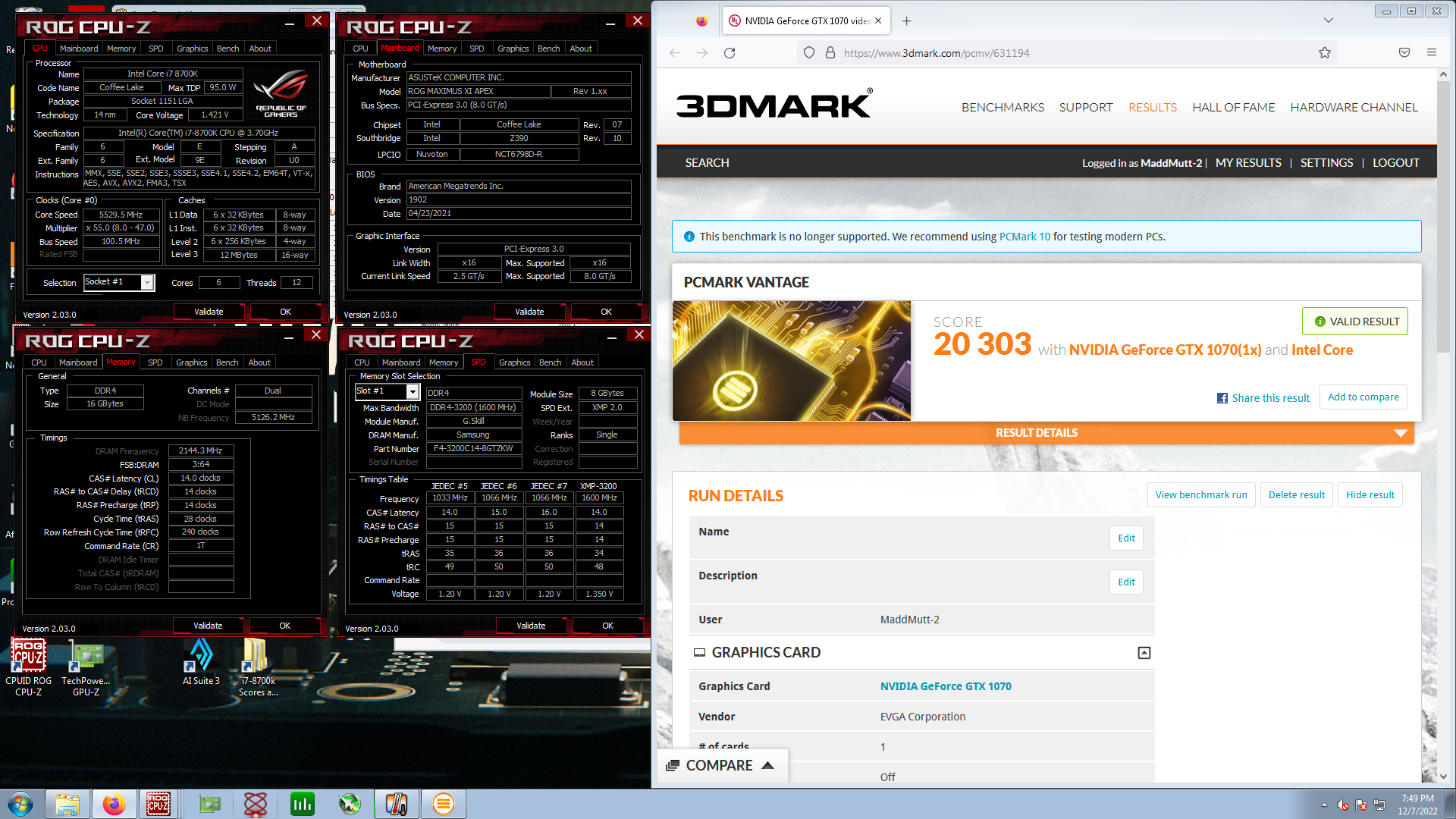Click the network tray icon
Image resolution: width=1456 pixels, height=819 pixels.
click(1379, 805)
